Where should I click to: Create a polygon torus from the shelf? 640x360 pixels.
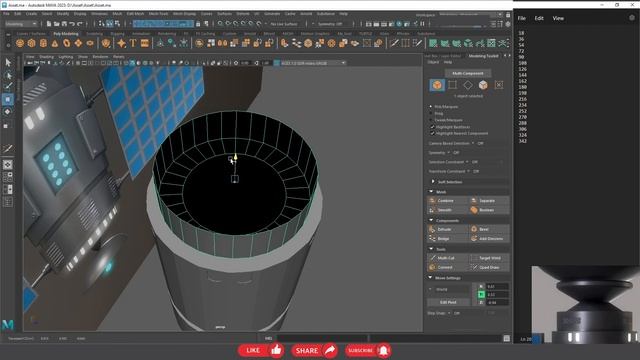pyautogui.click(x=67, y=43)
